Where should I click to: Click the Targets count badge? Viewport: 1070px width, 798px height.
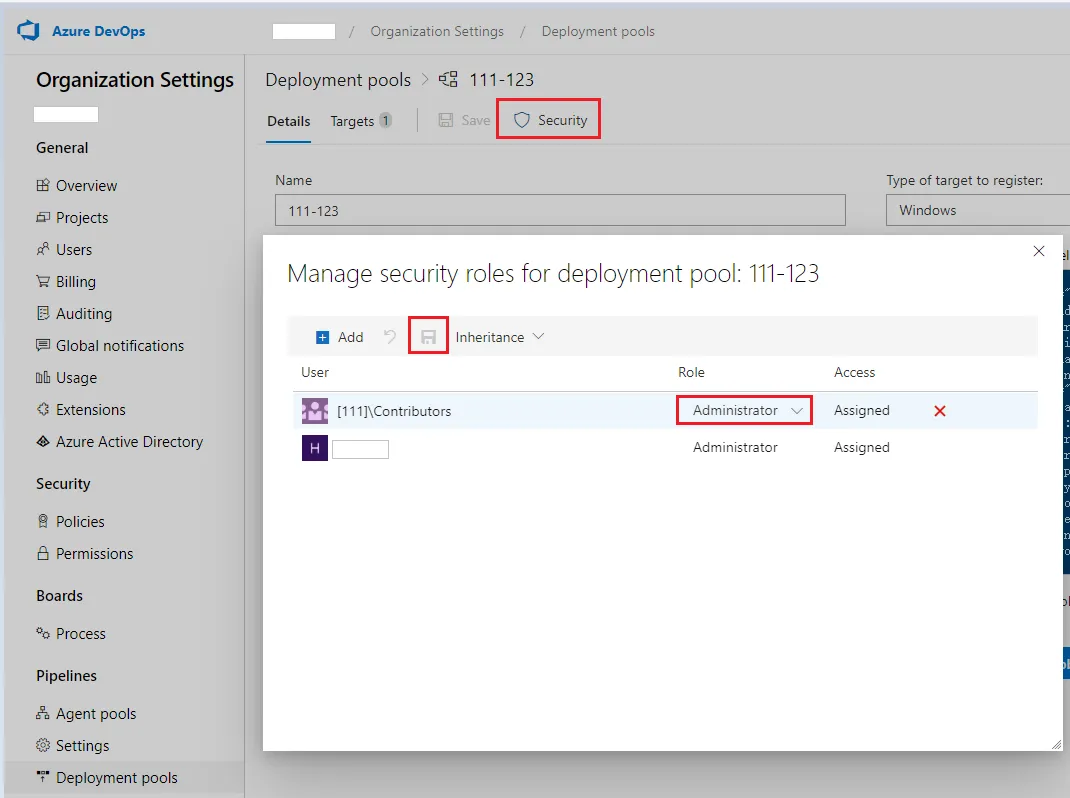(386, 120)
